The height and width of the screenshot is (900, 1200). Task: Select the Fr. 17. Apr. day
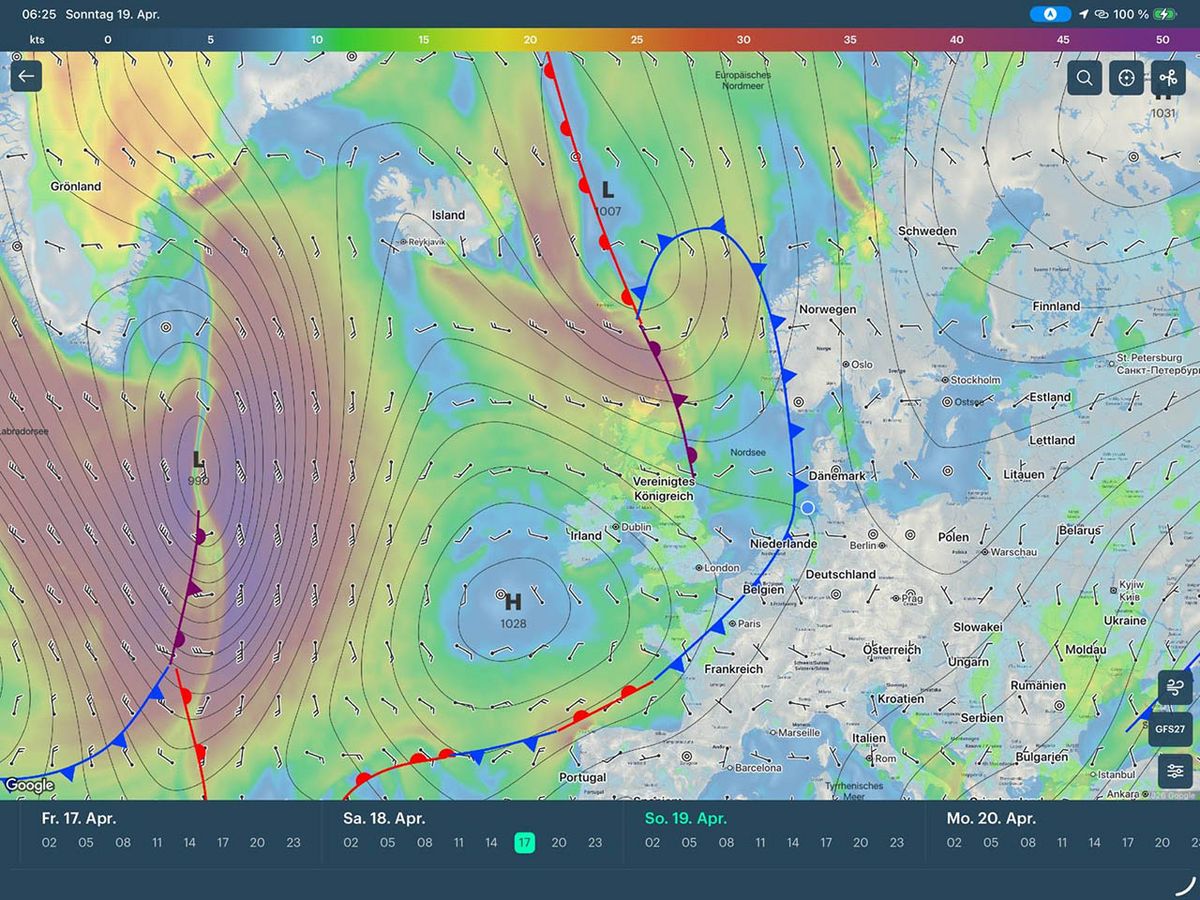[79, 818]
